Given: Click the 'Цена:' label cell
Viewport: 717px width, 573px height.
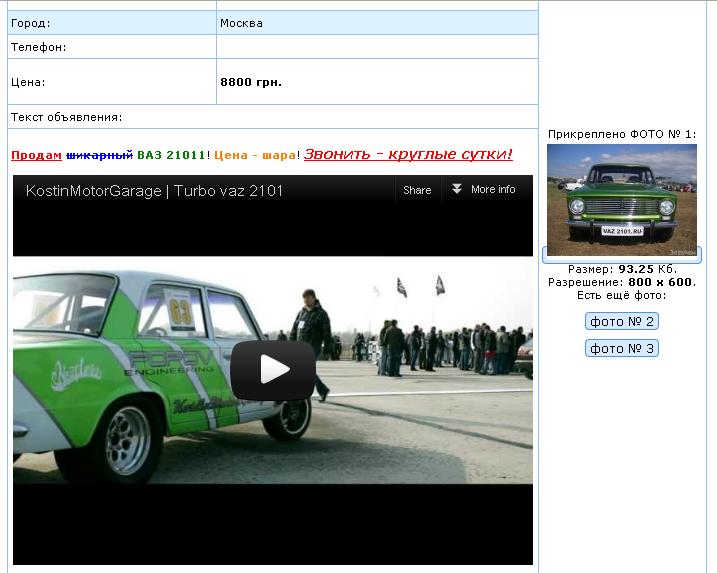Looking at the screenshot, I should [x=112, y=82].
